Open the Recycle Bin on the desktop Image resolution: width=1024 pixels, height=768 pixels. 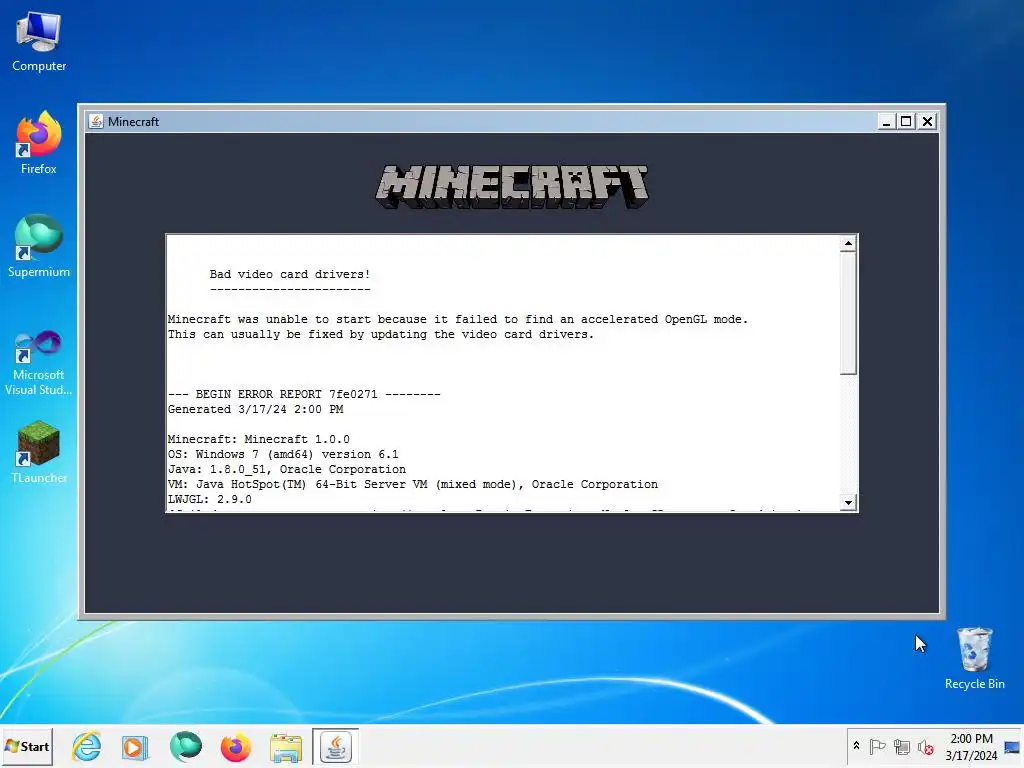coord(974,658)
